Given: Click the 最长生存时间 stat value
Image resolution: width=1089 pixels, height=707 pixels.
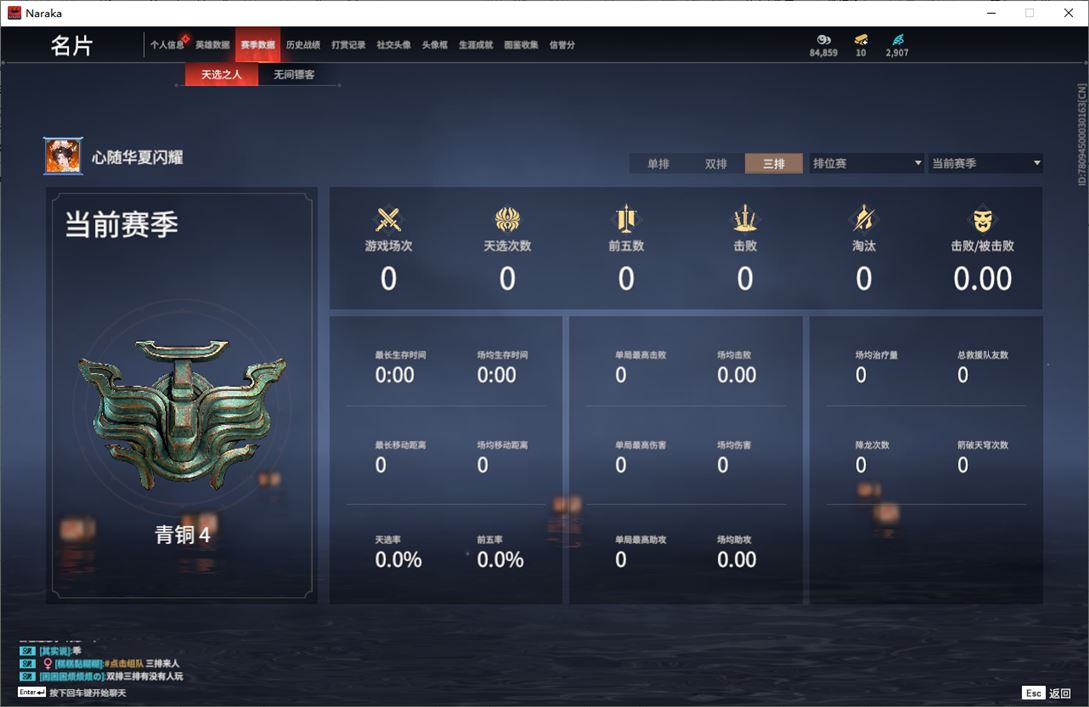Looking at the screenshot, I should coord(394,375).
